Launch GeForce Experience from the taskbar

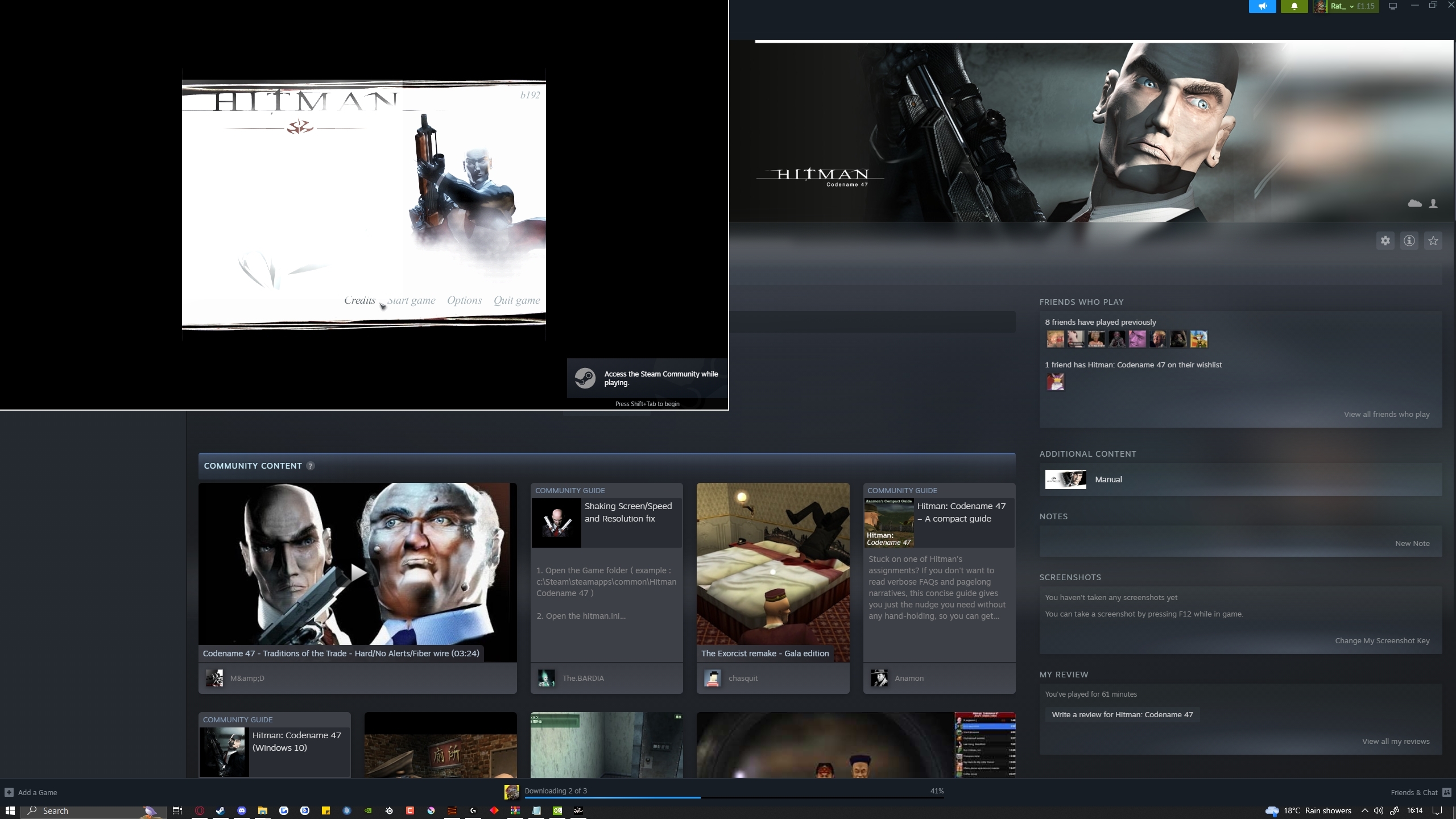369,810
